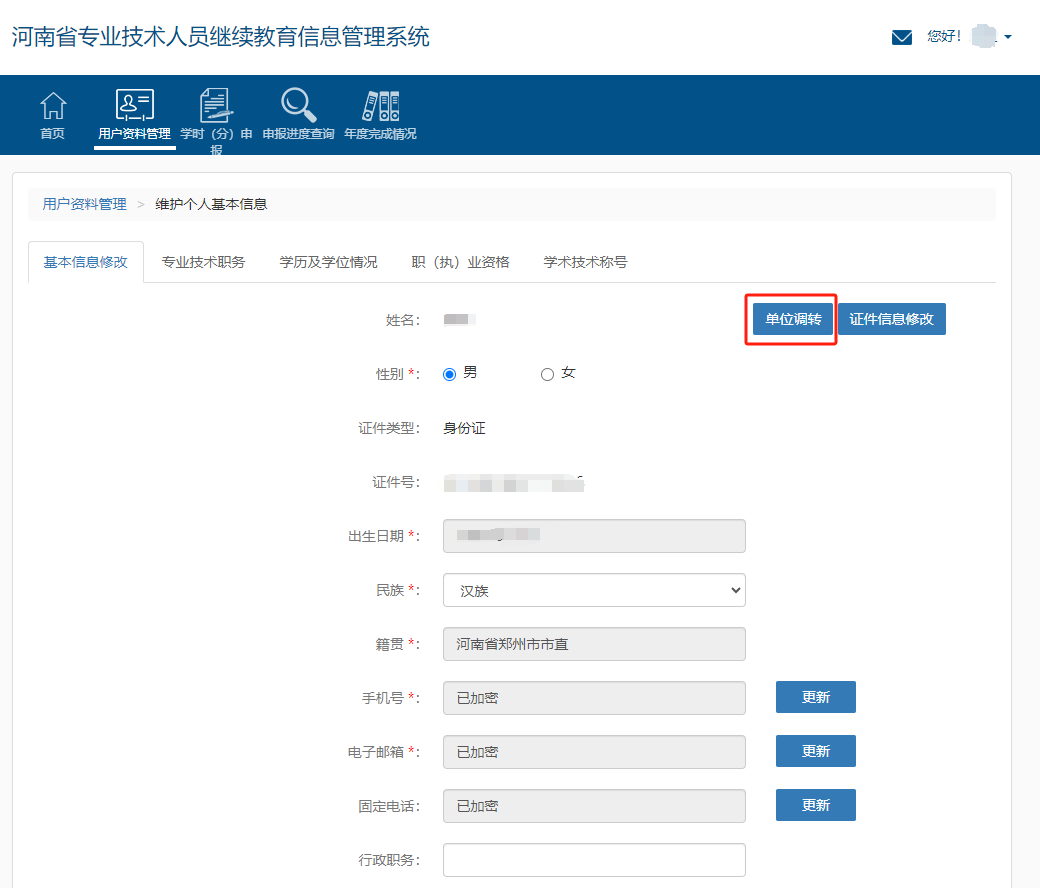Screen dimensions: 1040x888
Task: Click 用户资料管理 breadcrumb link
Action: [84, 204]
